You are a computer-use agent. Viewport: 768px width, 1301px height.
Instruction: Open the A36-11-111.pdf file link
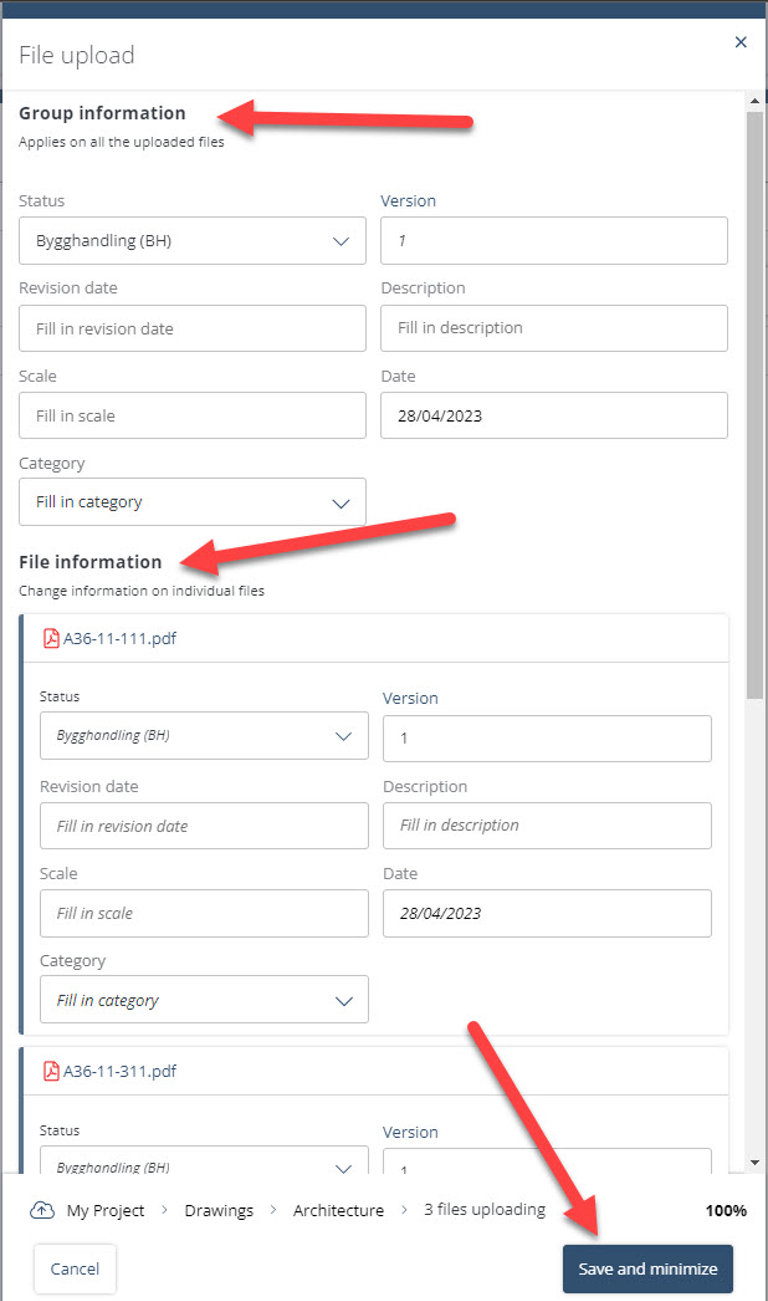[x=120, y=638]
